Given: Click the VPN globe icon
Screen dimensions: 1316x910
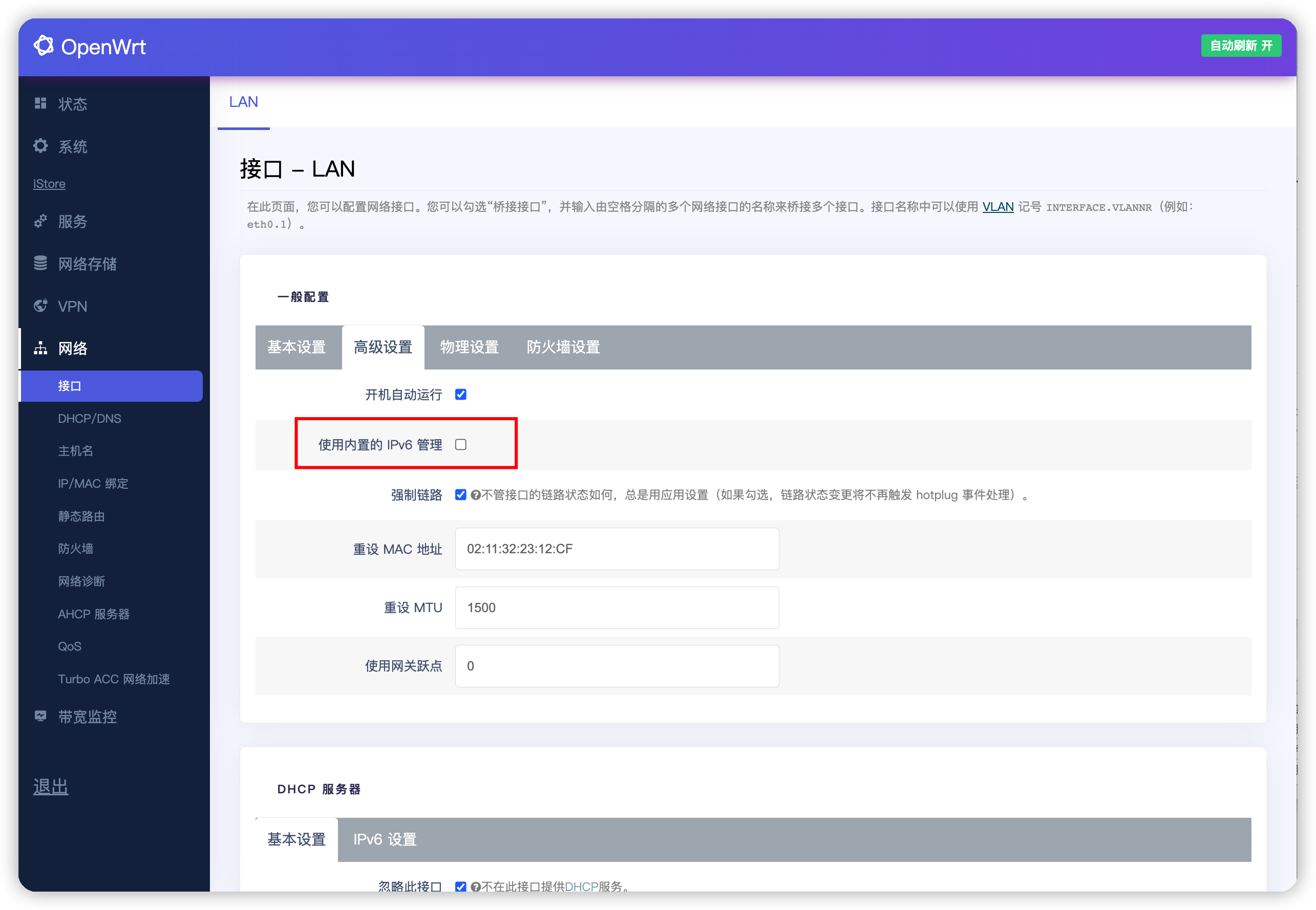Looking at the screenshot, I should point(40,306).
